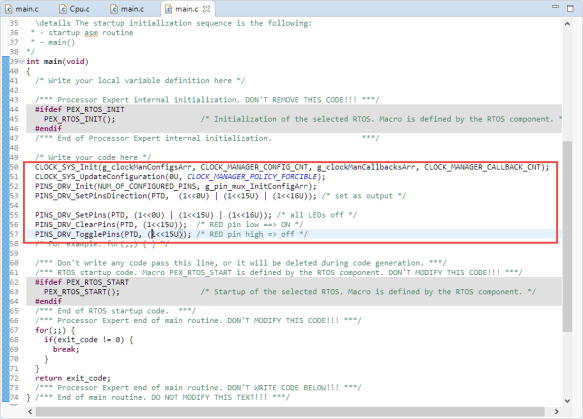
Task: Click 'NUM_OF_CONFIGURED_PINS' argument
Action: click(x=147, y=186)
